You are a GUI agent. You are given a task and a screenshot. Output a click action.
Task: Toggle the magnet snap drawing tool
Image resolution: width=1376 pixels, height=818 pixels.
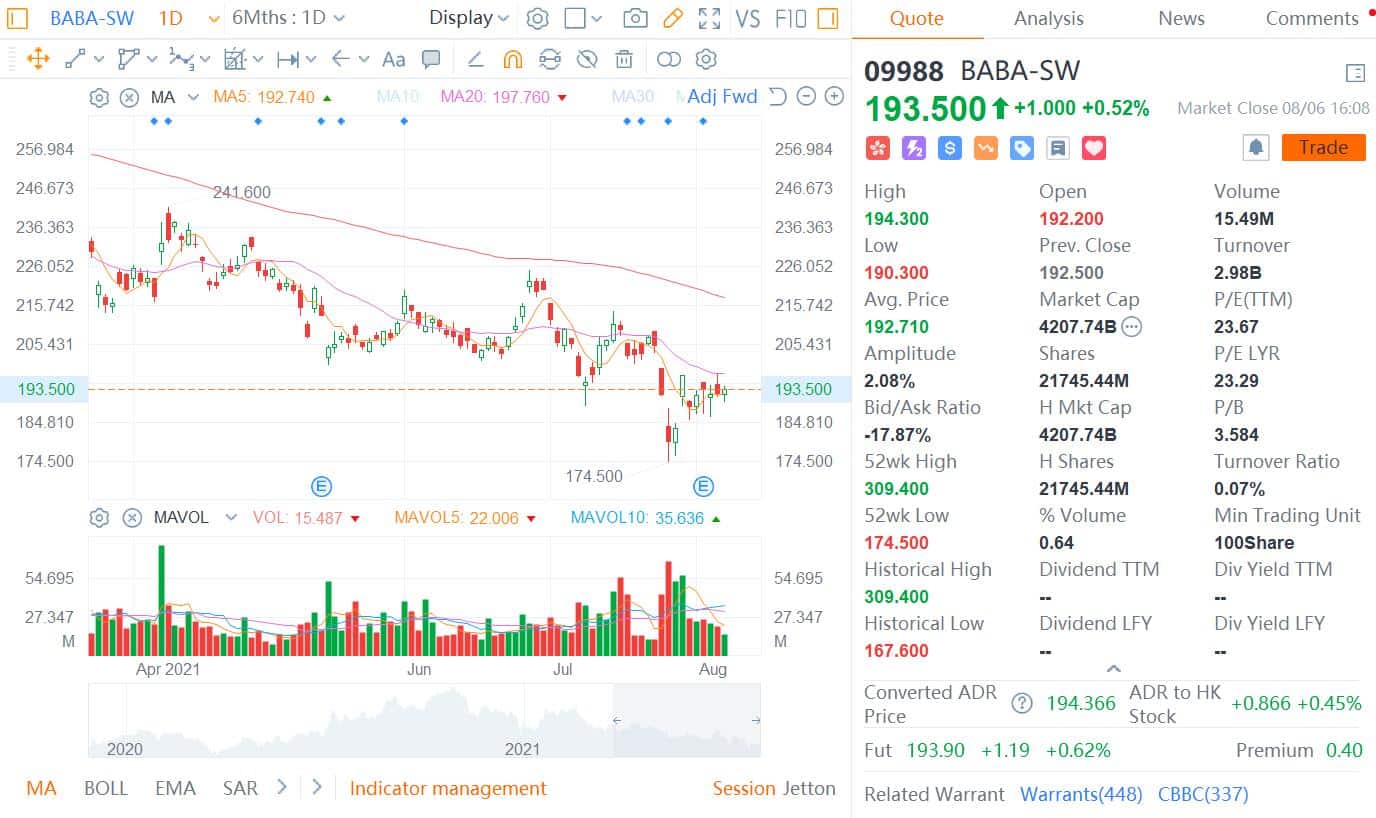tap(513, 60)
